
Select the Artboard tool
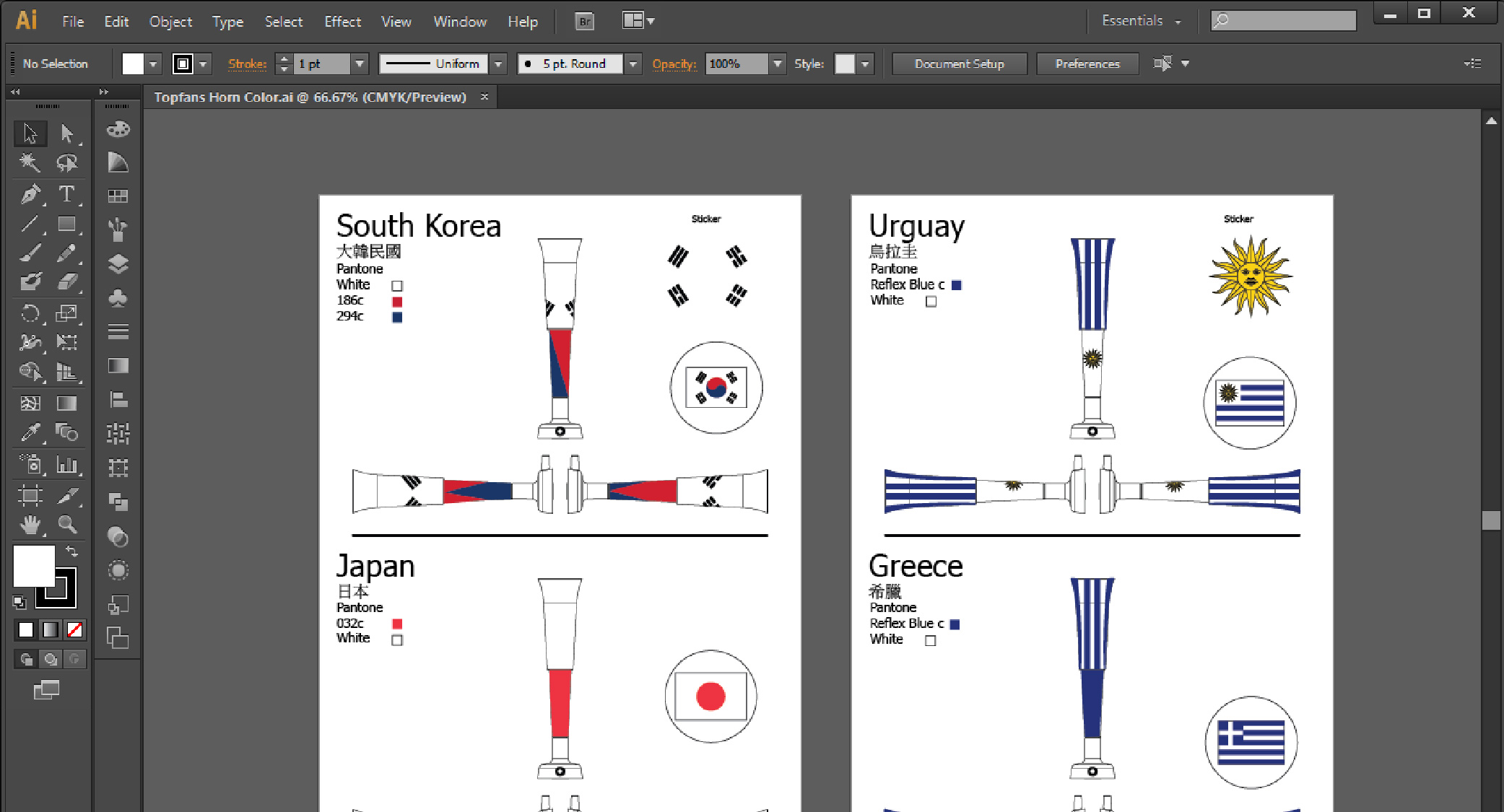click(30, 495)
